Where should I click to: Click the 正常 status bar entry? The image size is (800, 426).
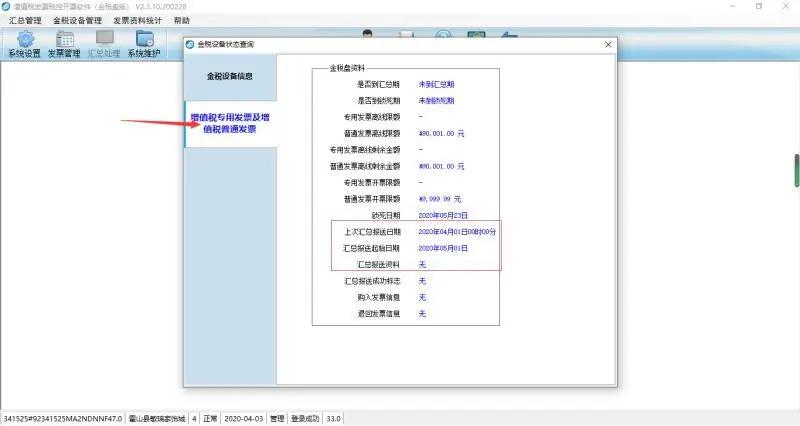pos(210,418)
